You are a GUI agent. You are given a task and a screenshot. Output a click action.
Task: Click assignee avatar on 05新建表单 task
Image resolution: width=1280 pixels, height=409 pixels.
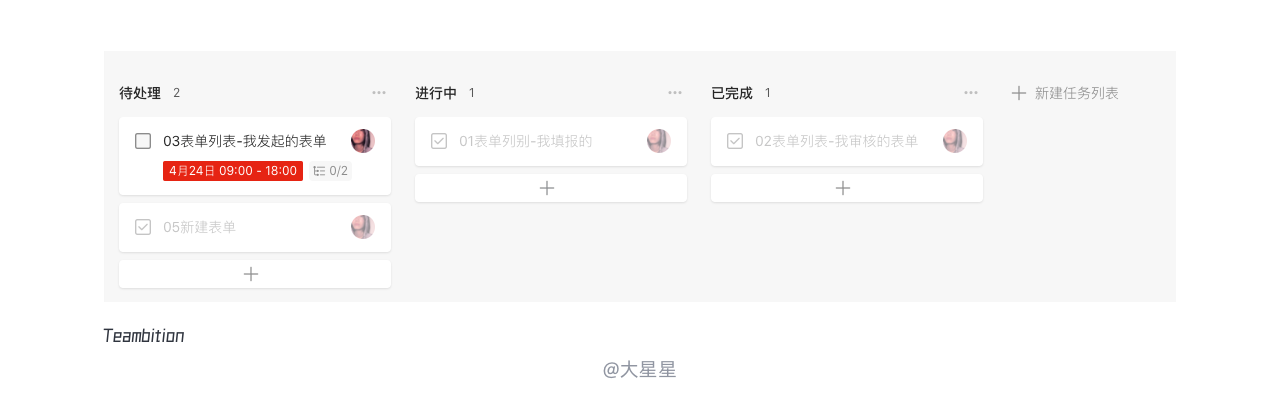click(363, 227)
